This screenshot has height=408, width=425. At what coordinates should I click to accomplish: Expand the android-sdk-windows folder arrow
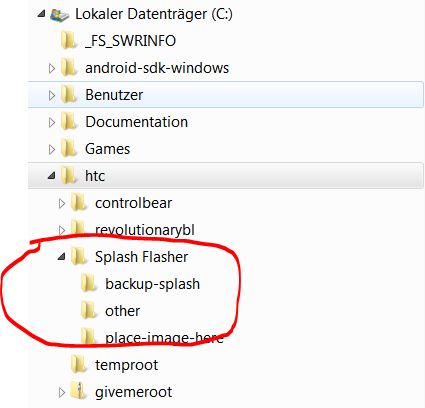point(52,68)
